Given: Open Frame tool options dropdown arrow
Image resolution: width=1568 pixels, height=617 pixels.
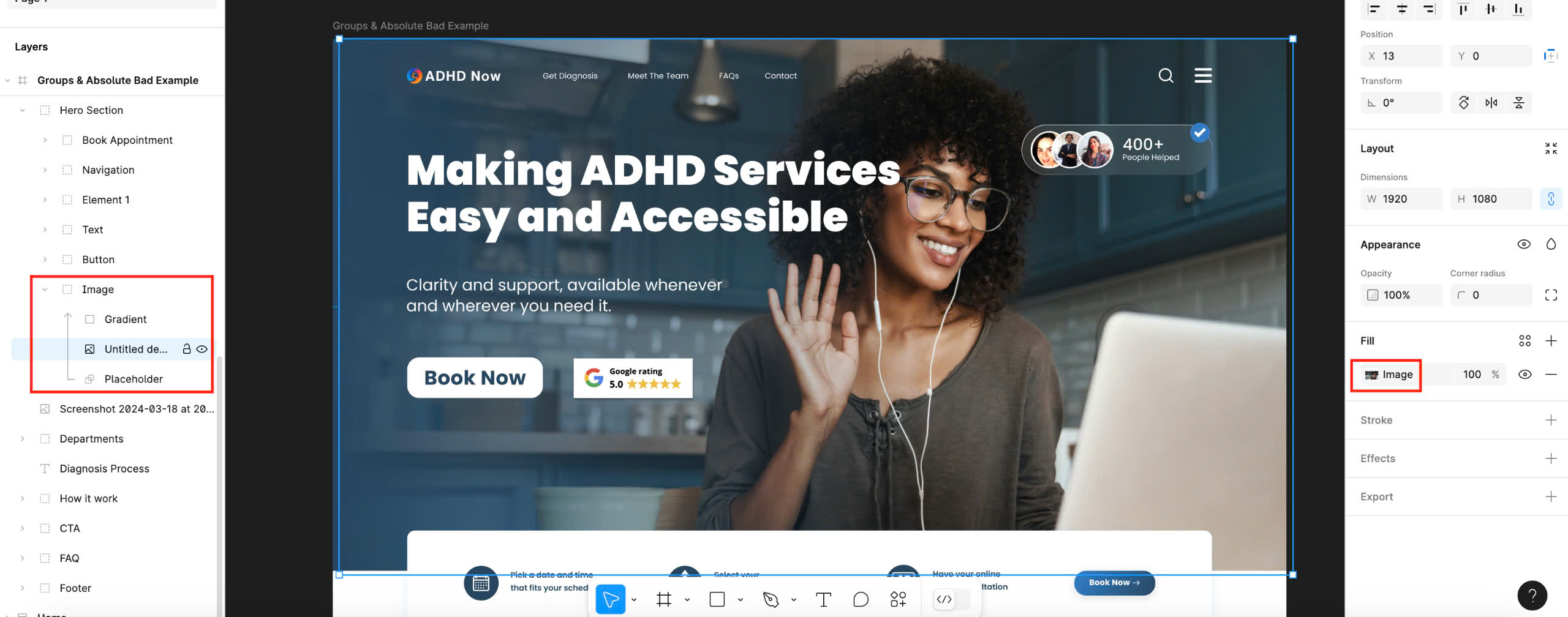Looking at the screenshot, I should coord(687,600).
